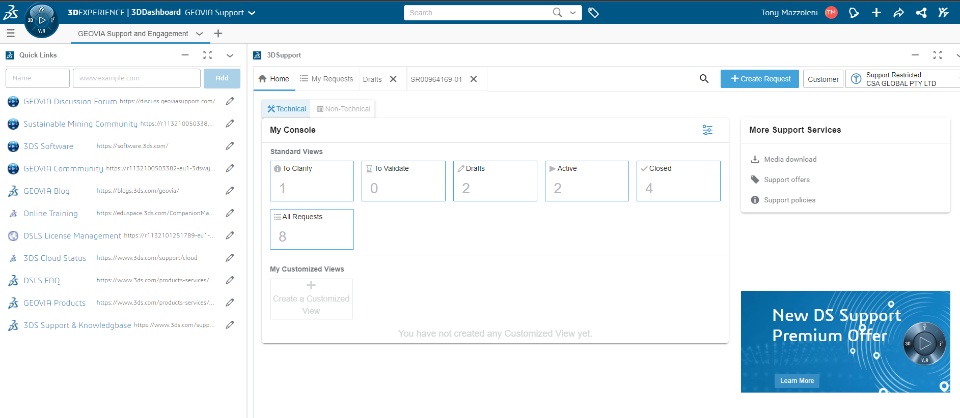Edit the GEOVIA Blog link
This screenshot has width=960, height=418.
pyautogui.click(x=230, y=190)
